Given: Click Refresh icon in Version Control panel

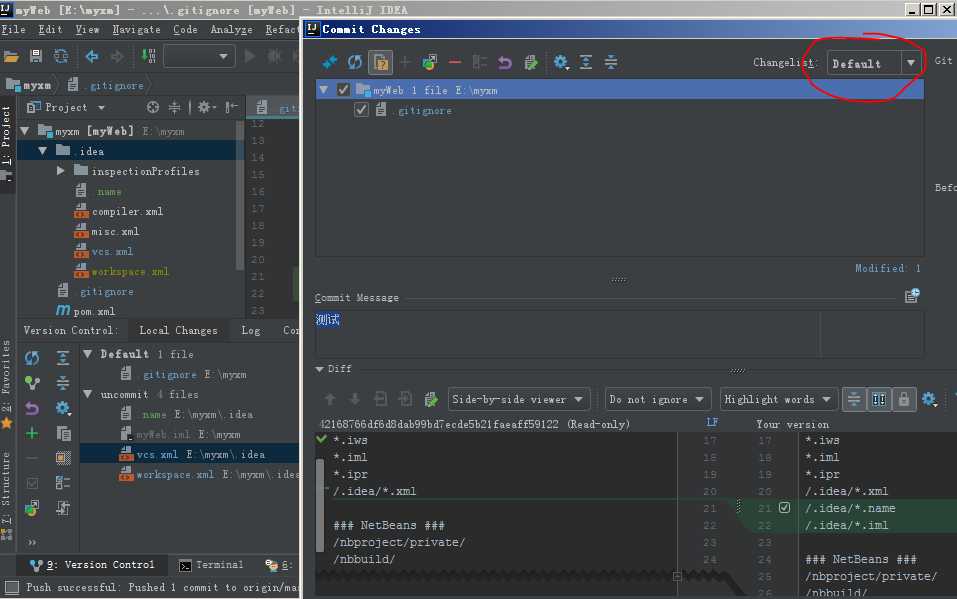Looking at the screenshot, I should (32, 358).
